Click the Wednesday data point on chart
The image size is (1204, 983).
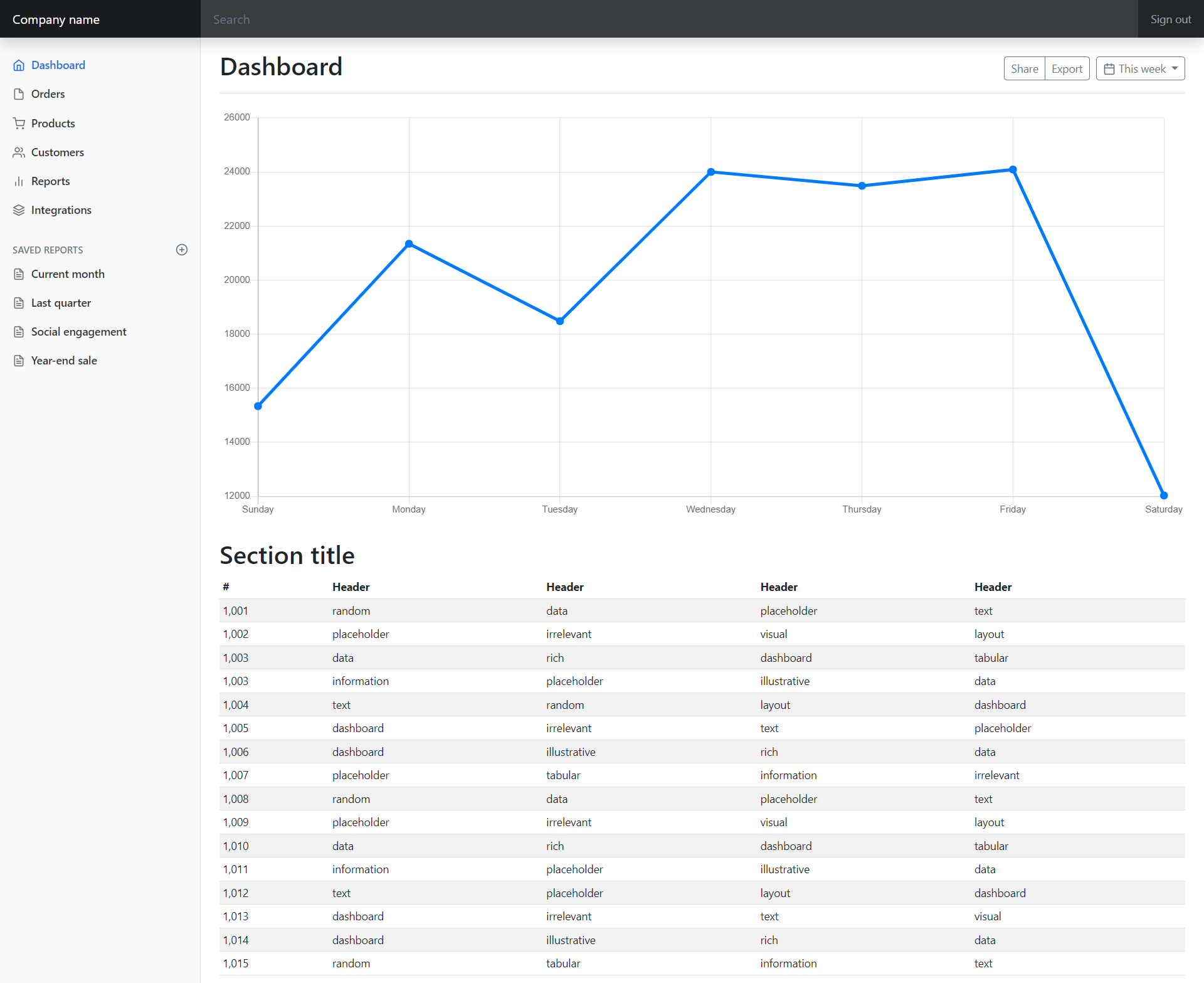(x=710, y=172)
